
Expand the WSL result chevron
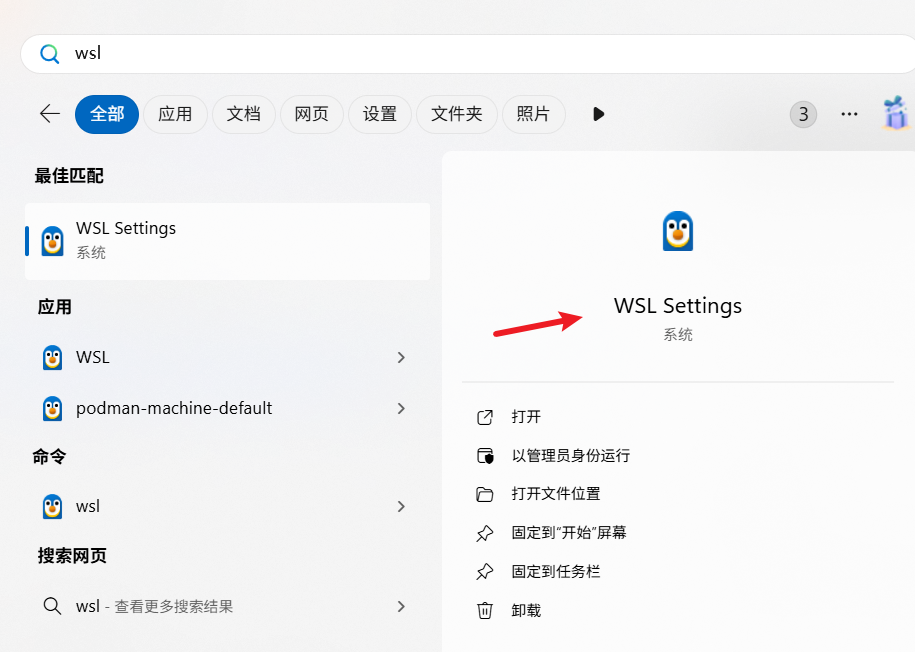pos(401,357)
